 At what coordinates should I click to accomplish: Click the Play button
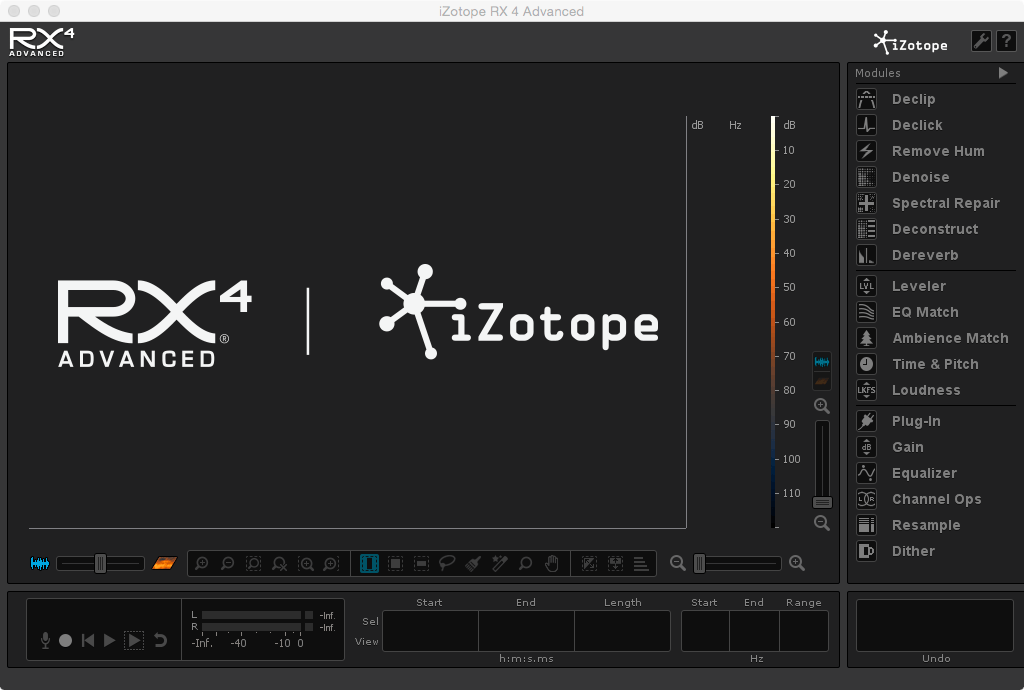(x=110, y=640)
